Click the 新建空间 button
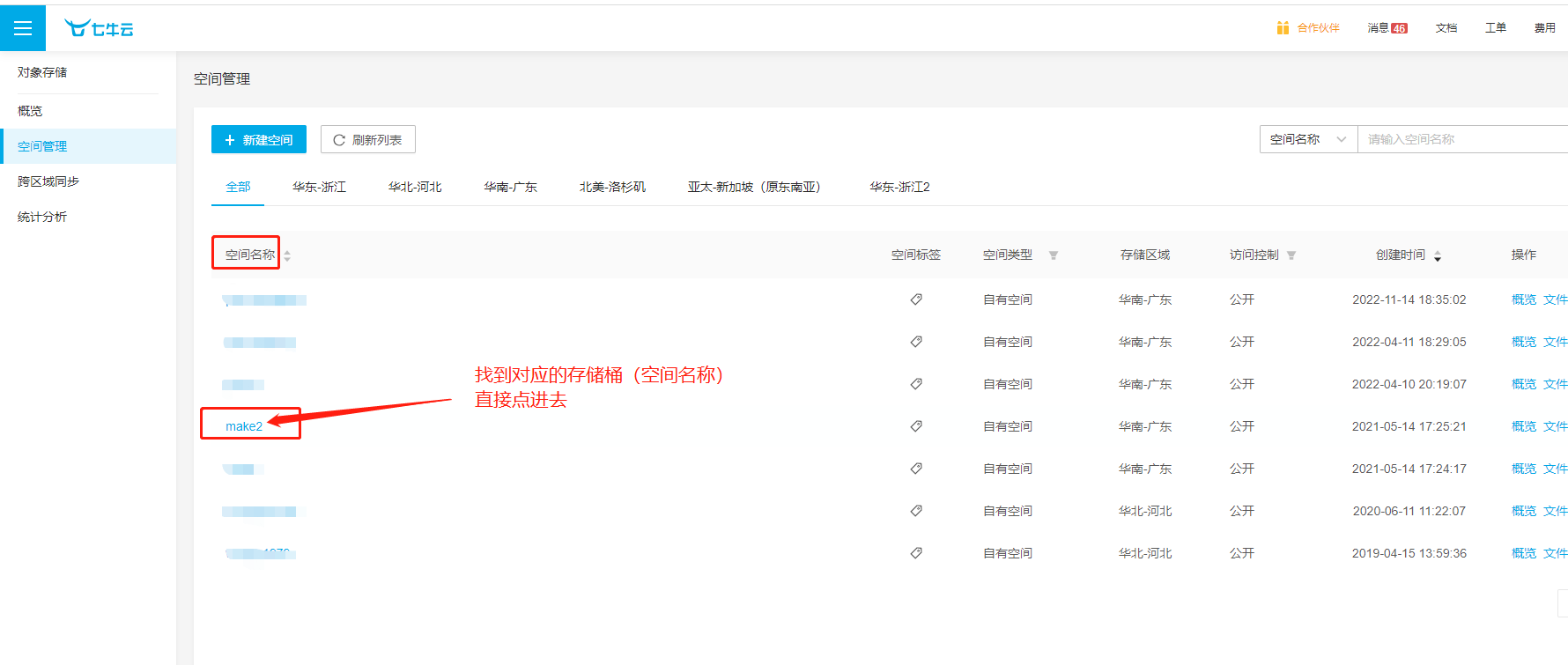This screenshot has width=1568, height=665. 259,139
